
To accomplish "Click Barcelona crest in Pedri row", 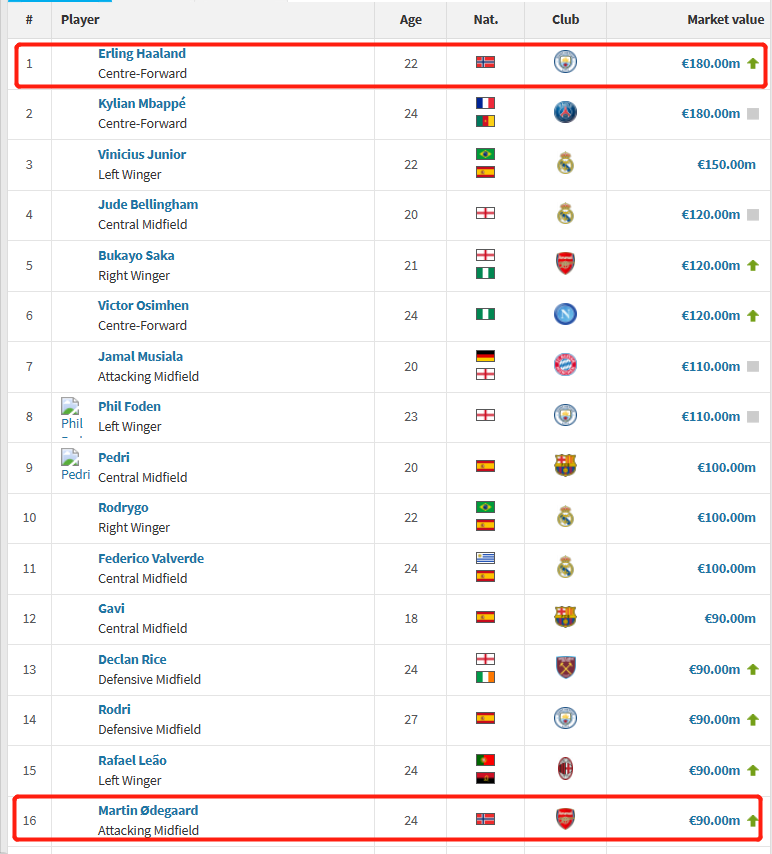I will point(565,466).
